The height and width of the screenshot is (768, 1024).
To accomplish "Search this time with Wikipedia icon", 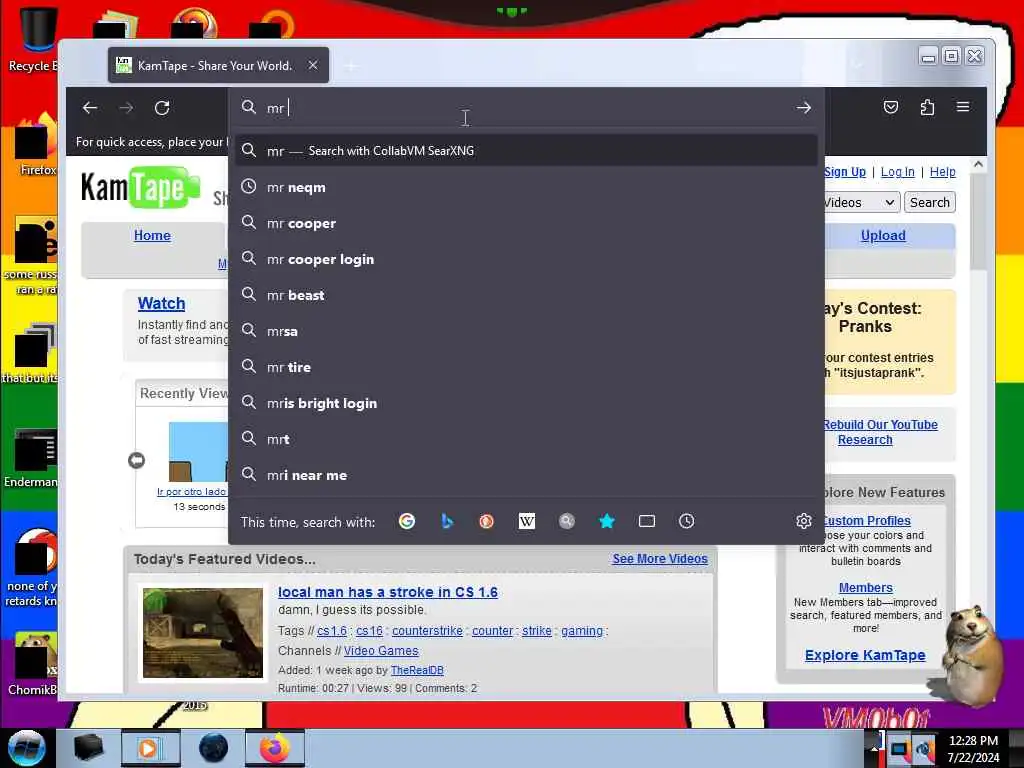I will point(526,521).
